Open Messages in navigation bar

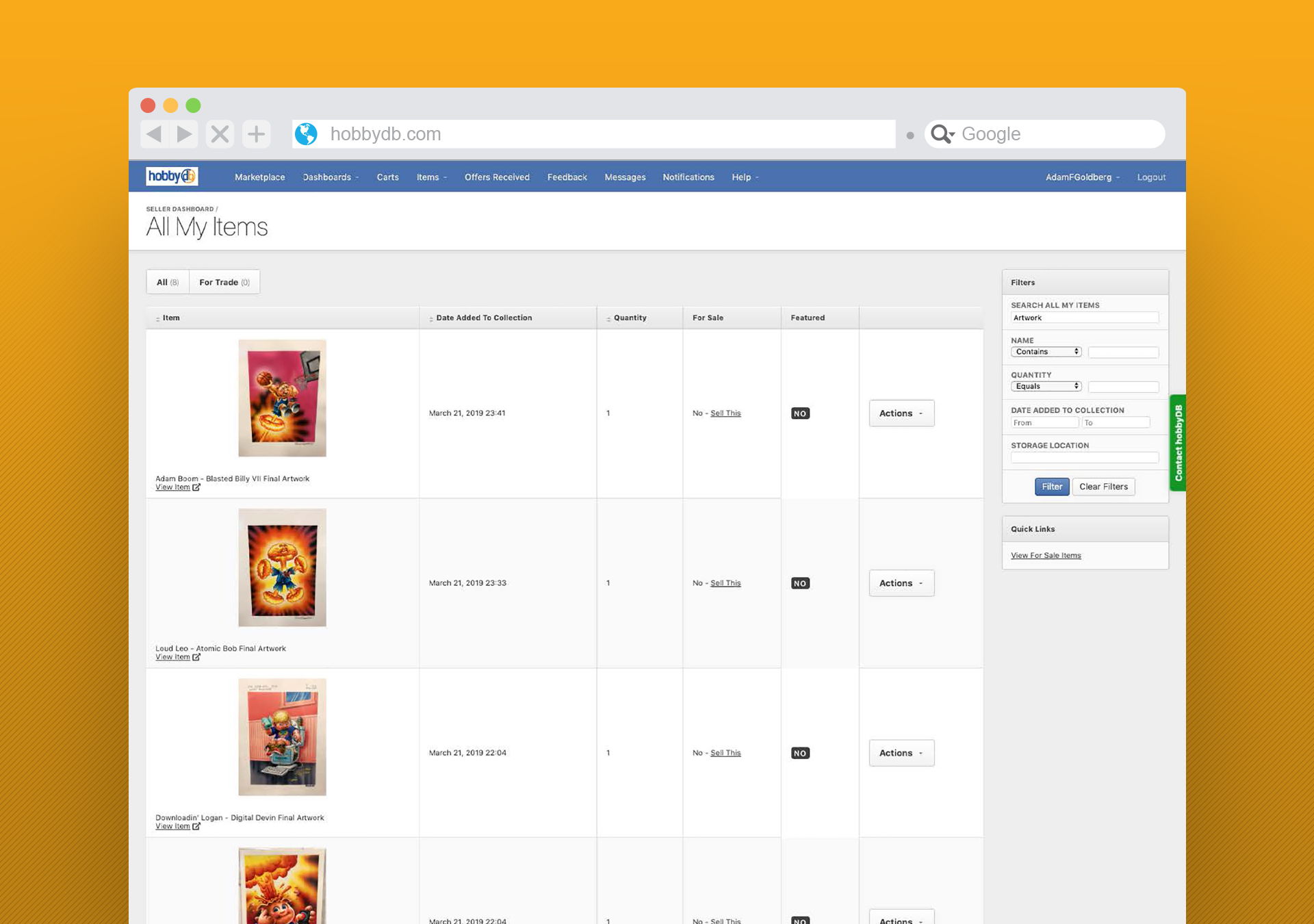(625, 177)
